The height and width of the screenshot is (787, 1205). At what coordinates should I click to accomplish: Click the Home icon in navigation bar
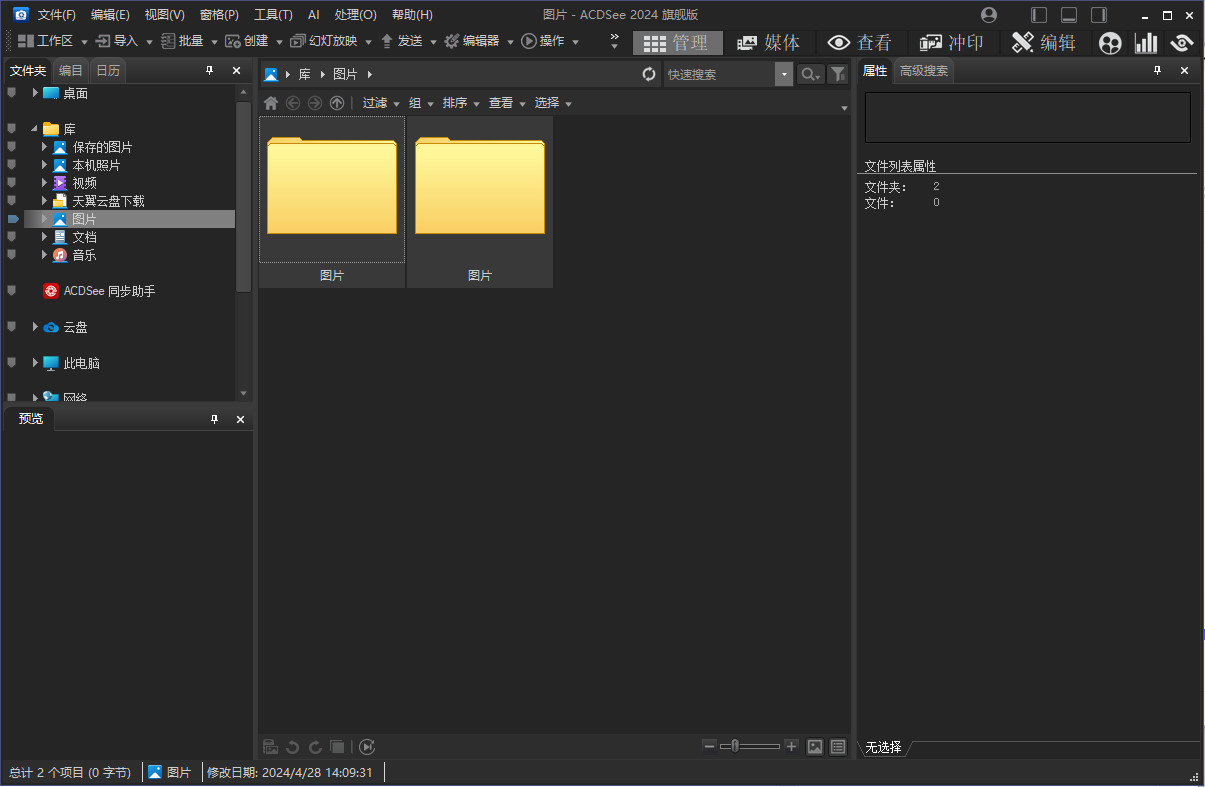[271, 103]
